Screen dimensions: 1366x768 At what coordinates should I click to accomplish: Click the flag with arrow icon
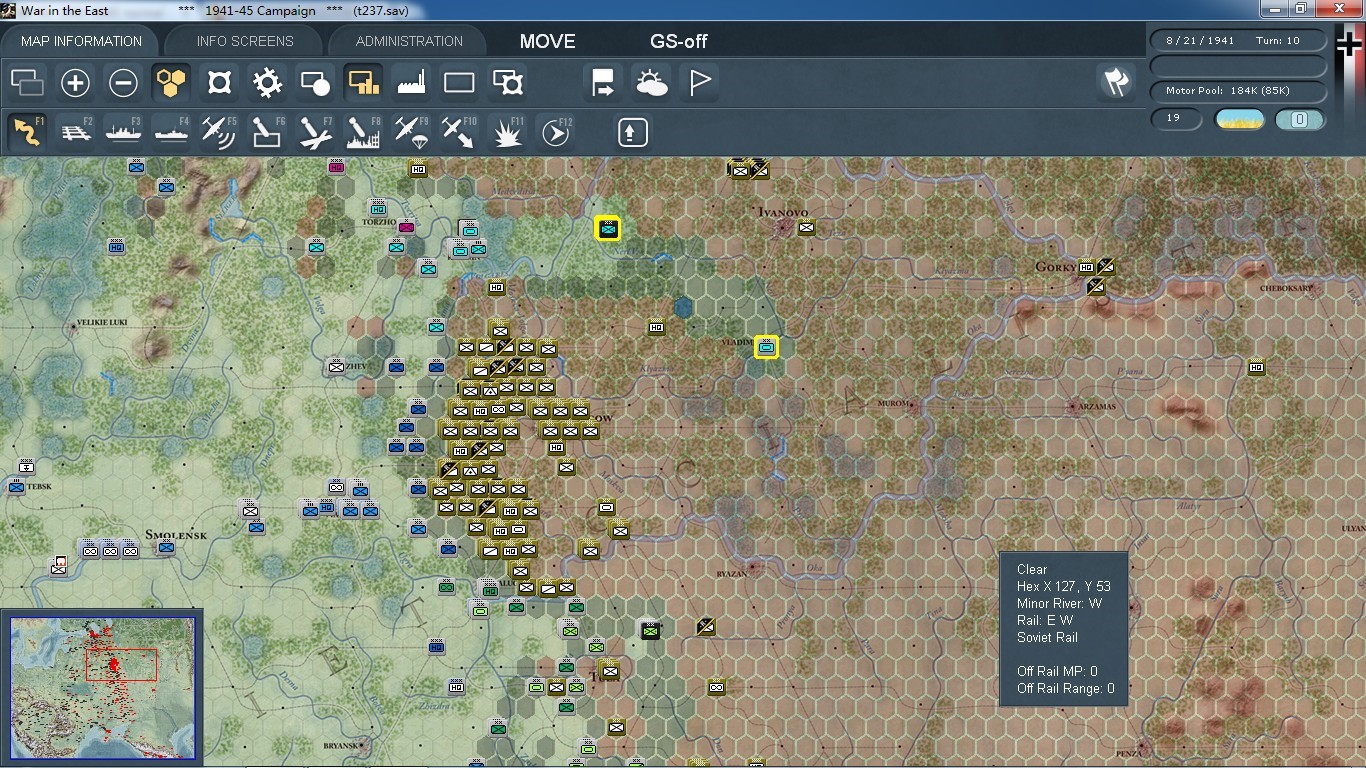(603, 83)
